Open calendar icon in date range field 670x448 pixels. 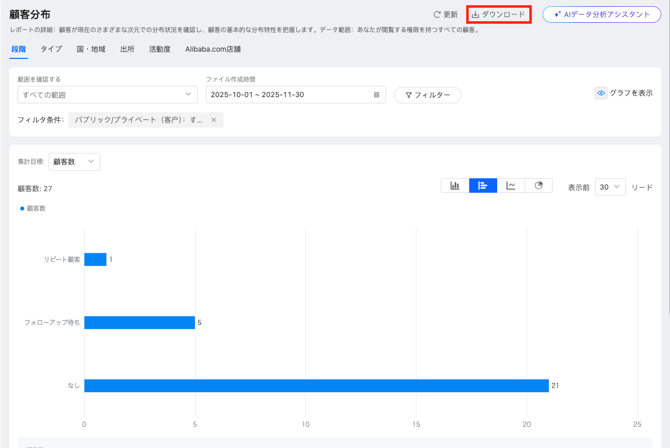376,95
